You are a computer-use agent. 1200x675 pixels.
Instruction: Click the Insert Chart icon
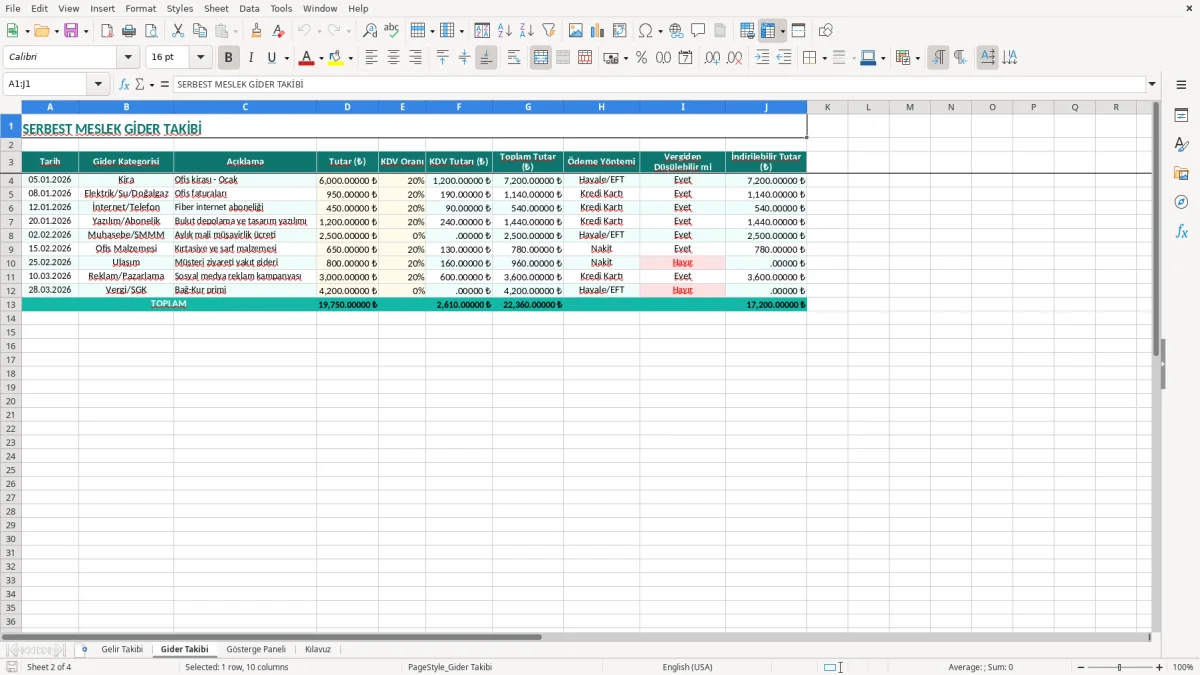(598, 31)
